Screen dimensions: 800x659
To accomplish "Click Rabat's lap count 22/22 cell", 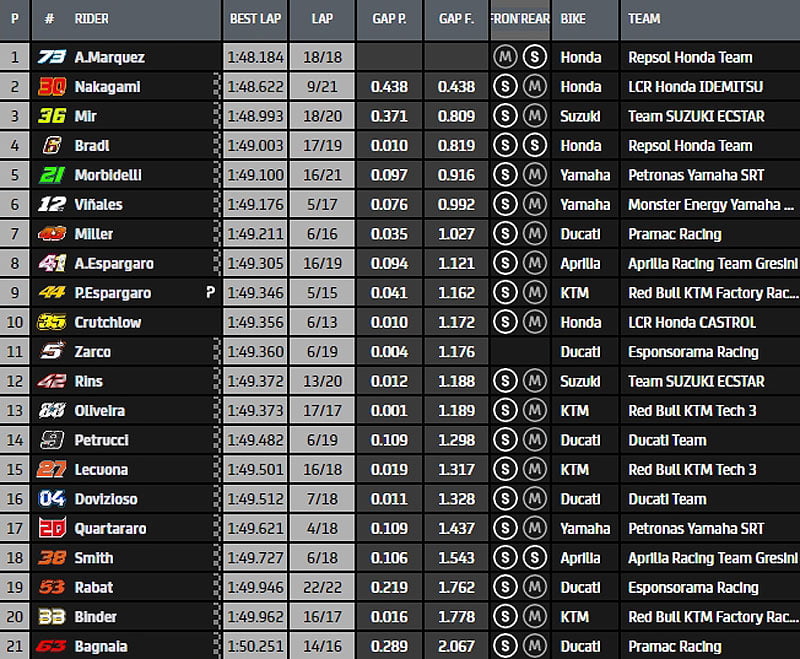I will click(322, 587).
